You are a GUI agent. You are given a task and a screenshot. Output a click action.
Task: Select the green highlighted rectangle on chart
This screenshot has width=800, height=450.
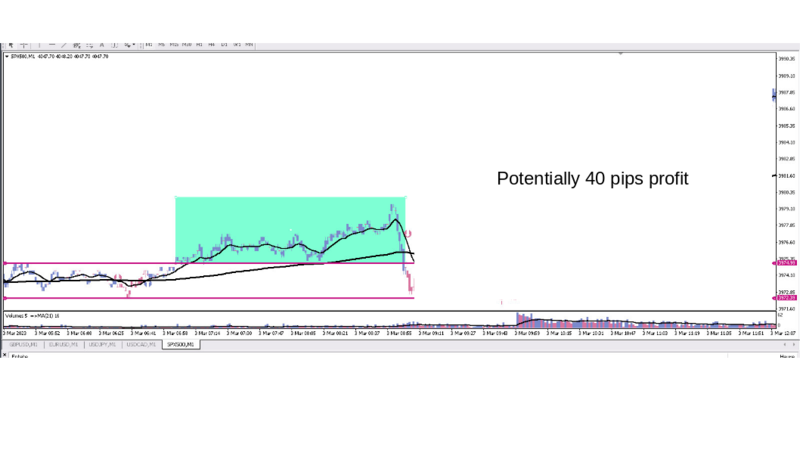coord(290,230)
